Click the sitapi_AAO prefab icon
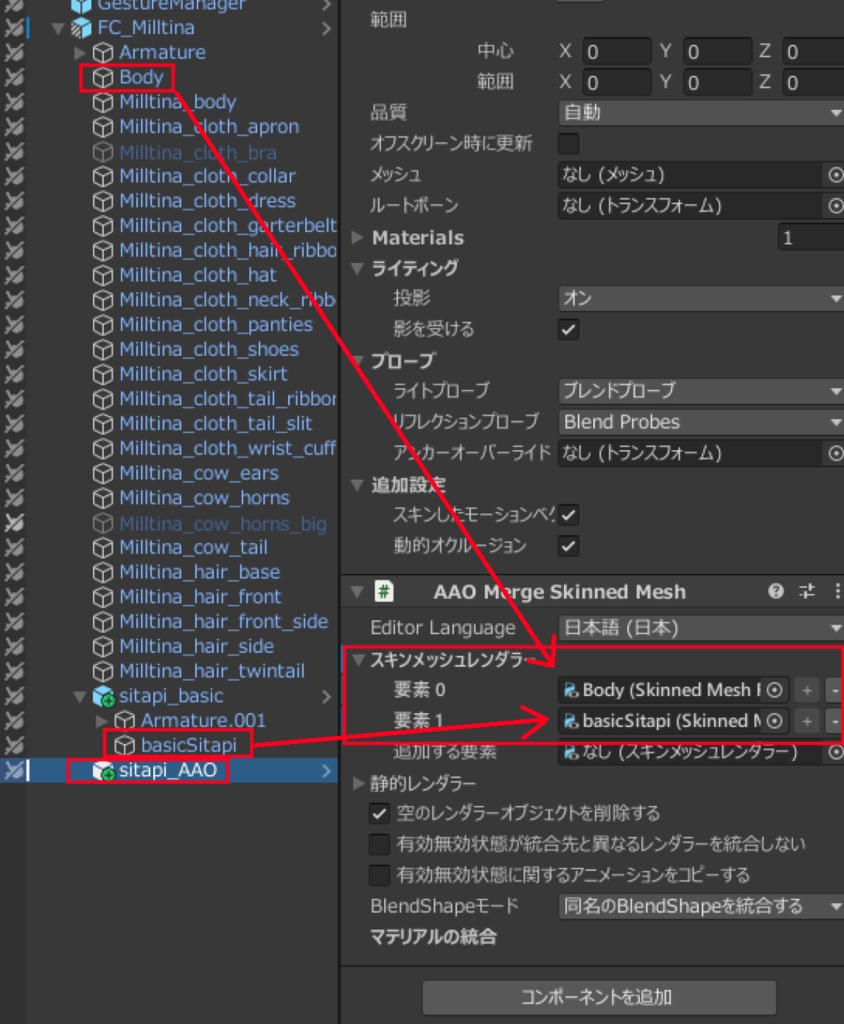Image resolution: width=844 pixels, height=1024 pixels. pyautogui.click(x=103, y=771)
